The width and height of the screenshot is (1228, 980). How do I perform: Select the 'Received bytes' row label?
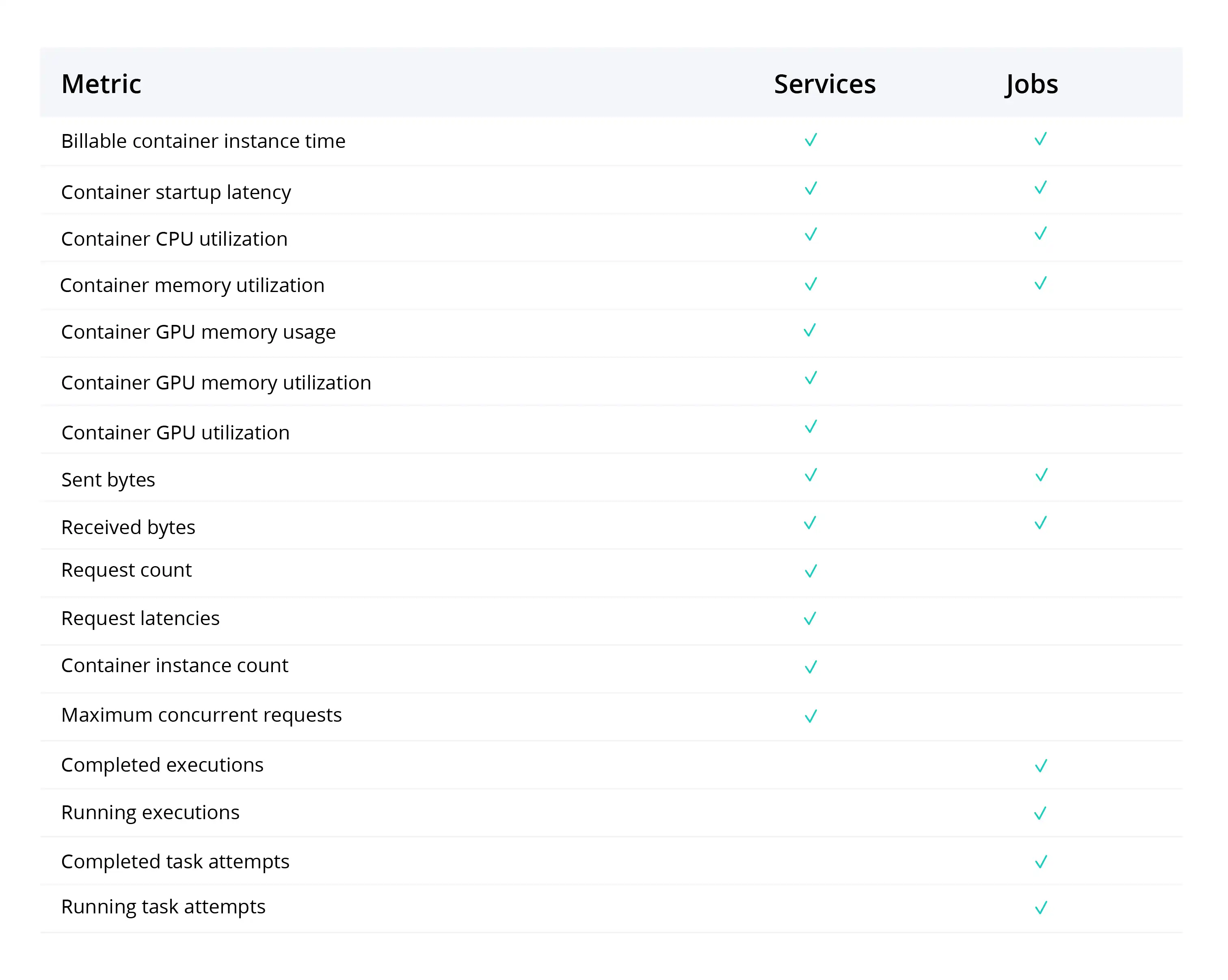[128, 528]
